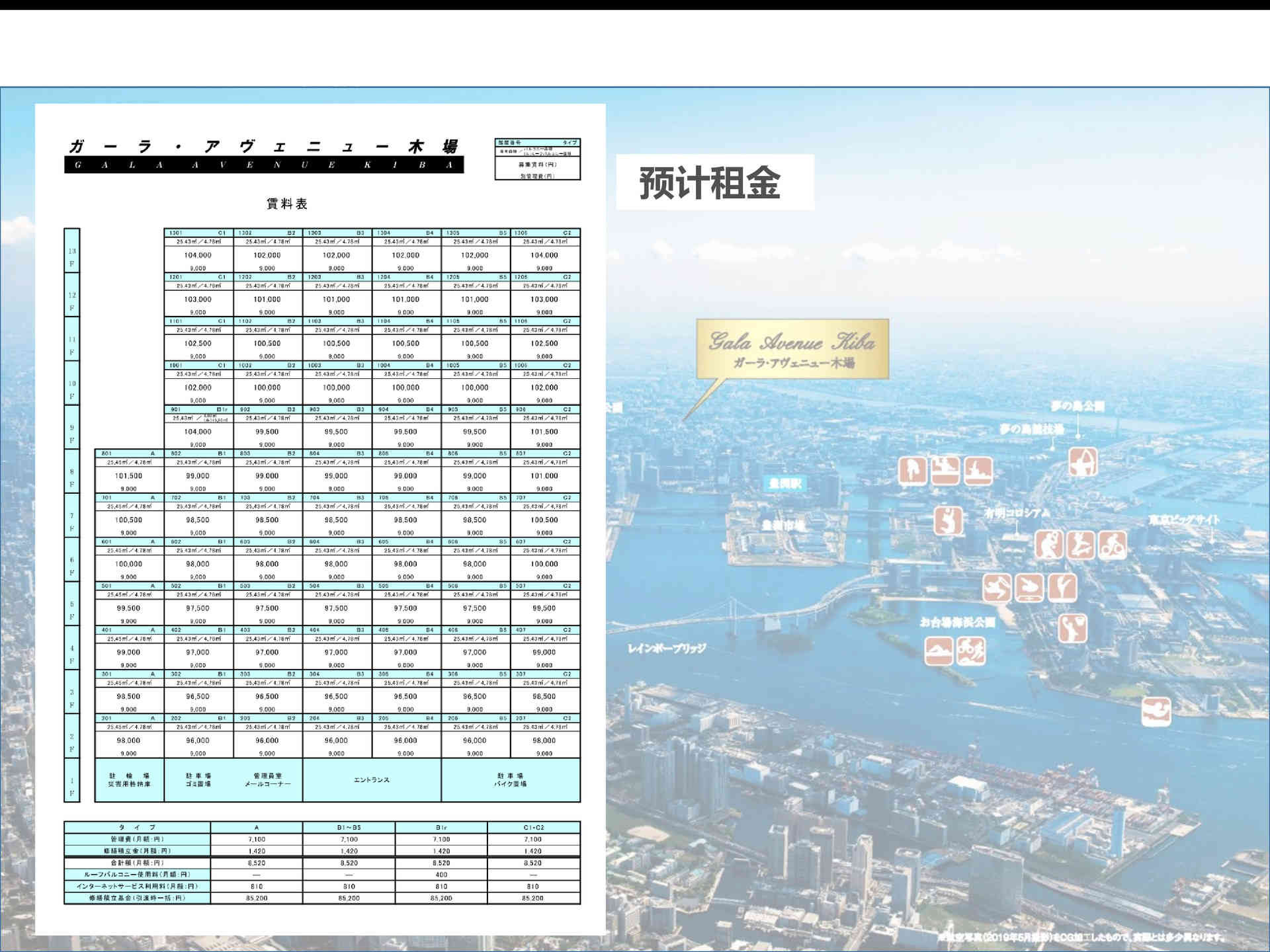1270x952 pixels.
Task: Select room 505 rent 97,500
Action: tap(405, 608)
